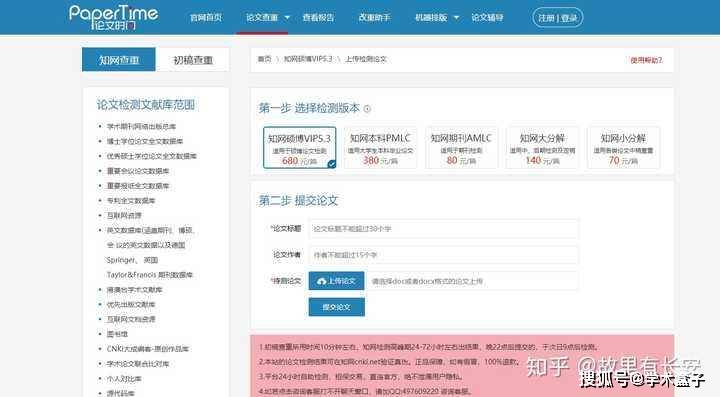Click the 知网硕博VIP5.3 breadcrumb link

(308, 59)
